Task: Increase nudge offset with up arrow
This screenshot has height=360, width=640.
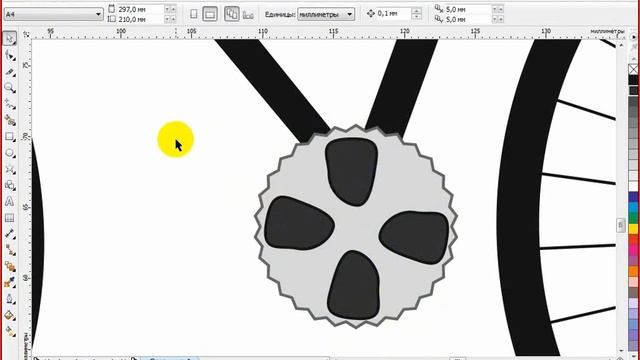Action: (416, 11)
